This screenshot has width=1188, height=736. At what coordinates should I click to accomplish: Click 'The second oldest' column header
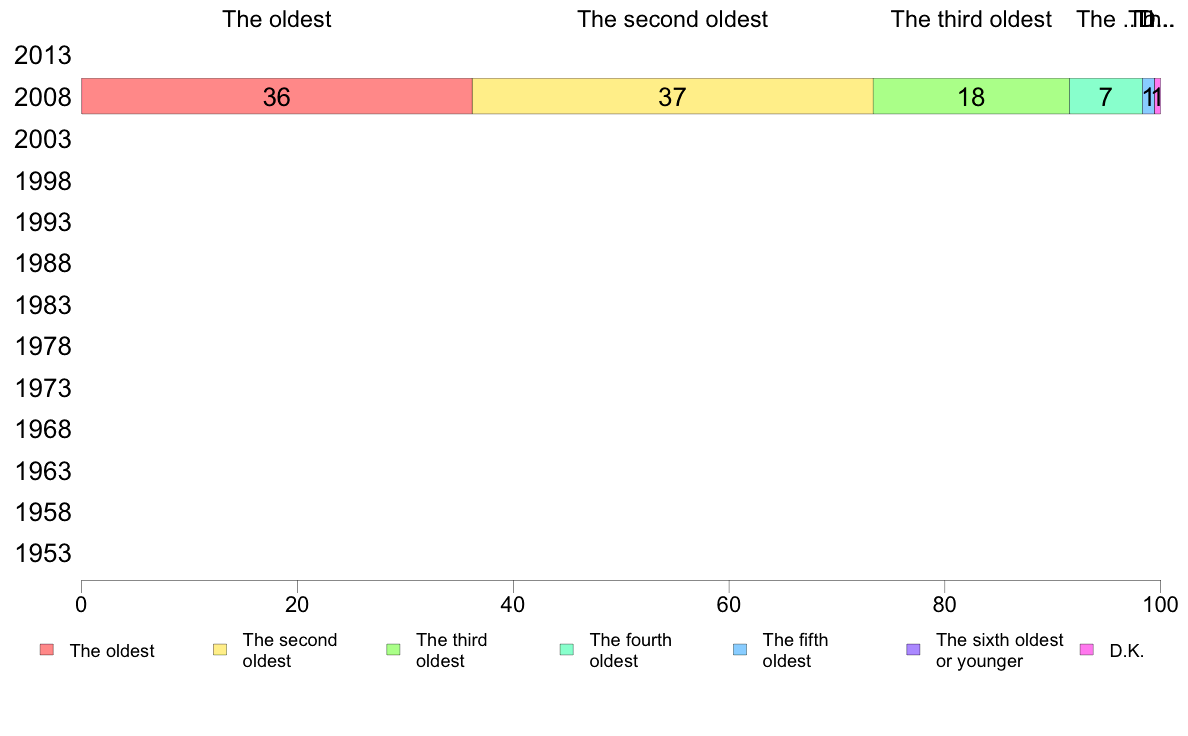[673, 19]
